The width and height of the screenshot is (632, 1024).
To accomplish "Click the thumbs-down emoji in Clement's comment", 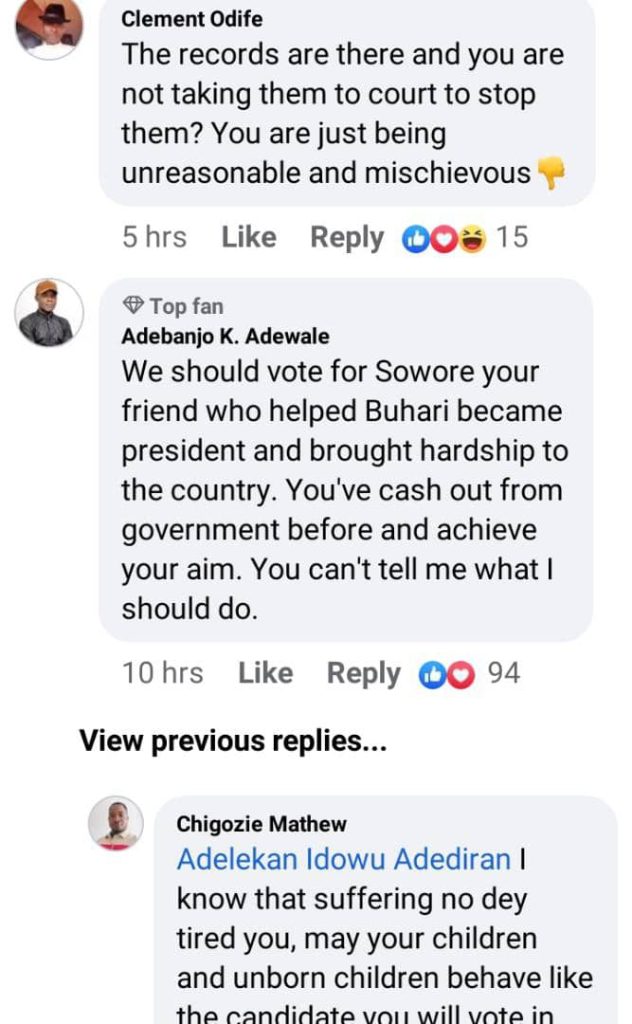I will pyautogui.click(x=551, y=174).
